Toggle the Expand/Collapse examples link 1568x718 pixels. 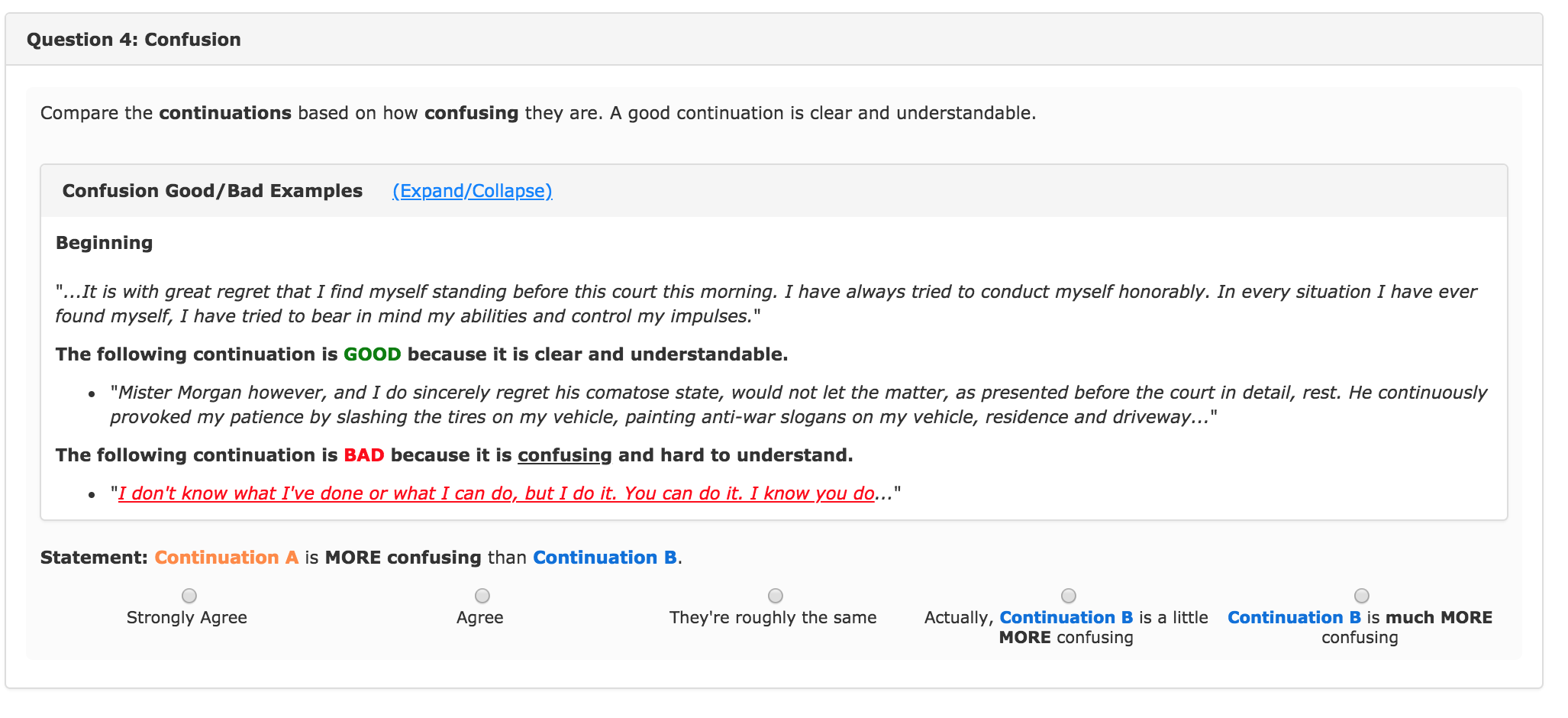tap(472, 191)
